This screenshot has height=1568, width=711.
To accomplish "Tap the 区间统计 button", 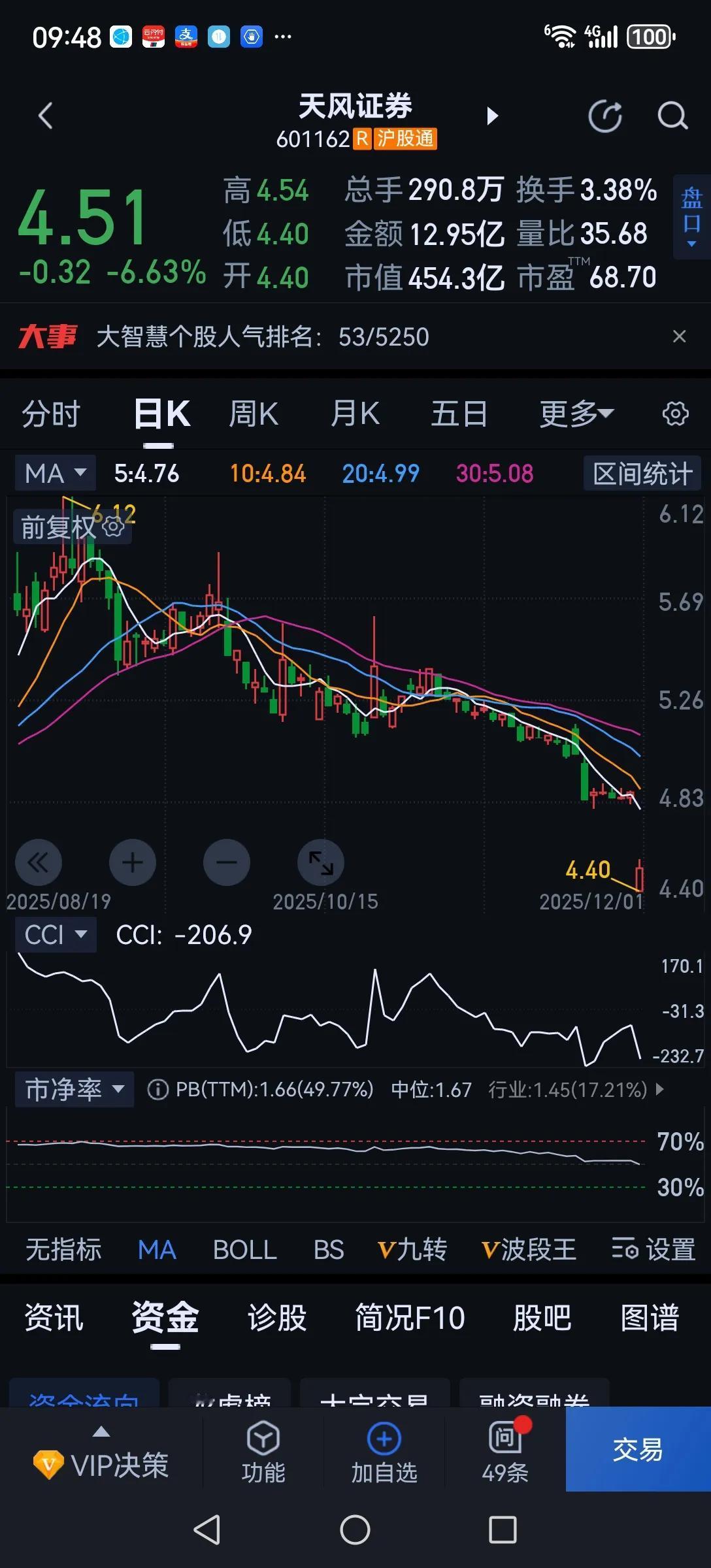I will point(642,473).
